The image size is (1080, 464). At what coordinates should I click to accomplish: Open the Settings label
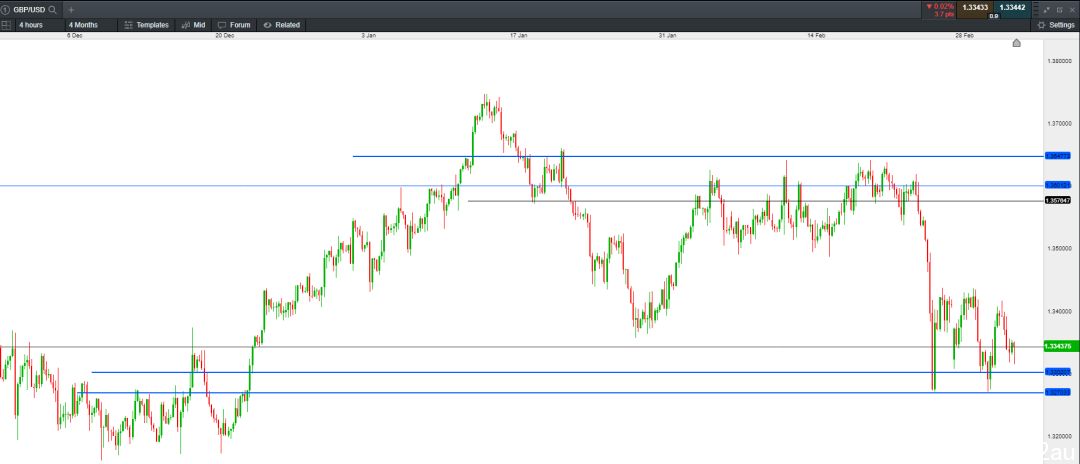click(x=1061, y=25)
